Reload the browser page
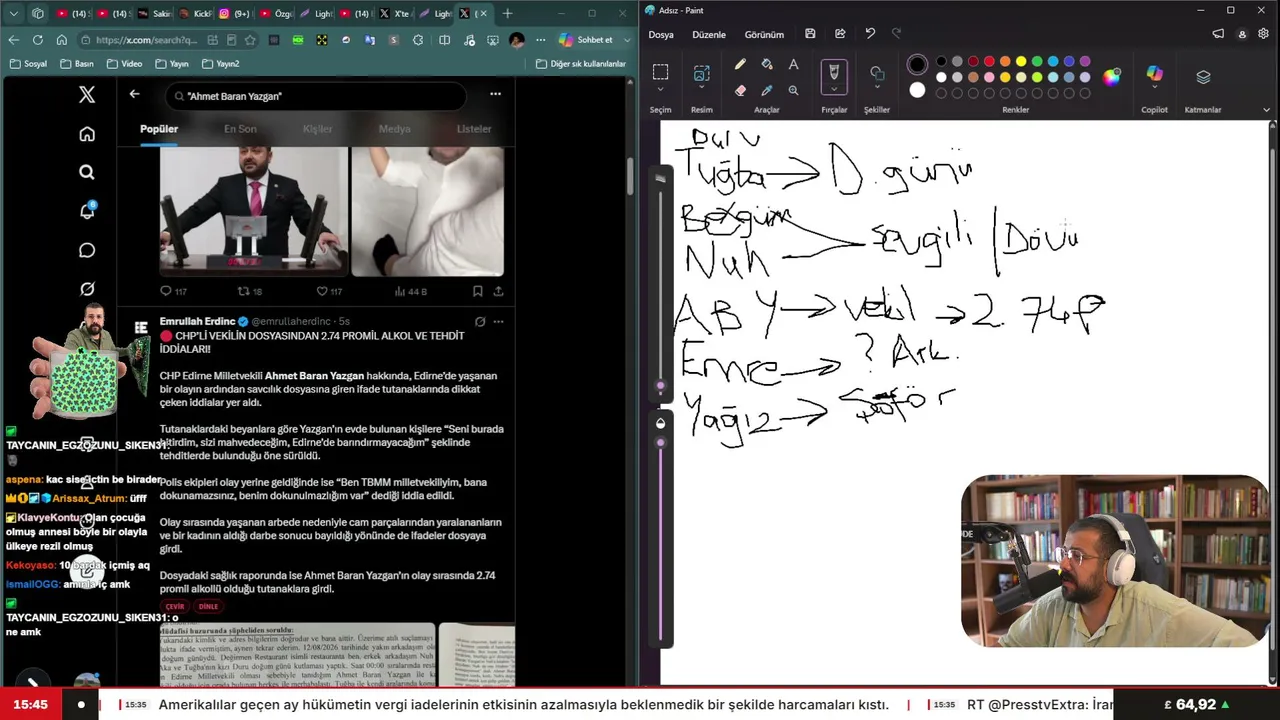The width and height of the screenshot is (1280, 720). [37, 40]
